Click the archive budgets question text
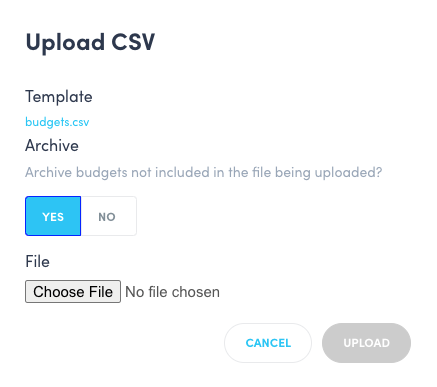Image resolution: width=437 pixels, height=387 pixels. tap(203, 173)
